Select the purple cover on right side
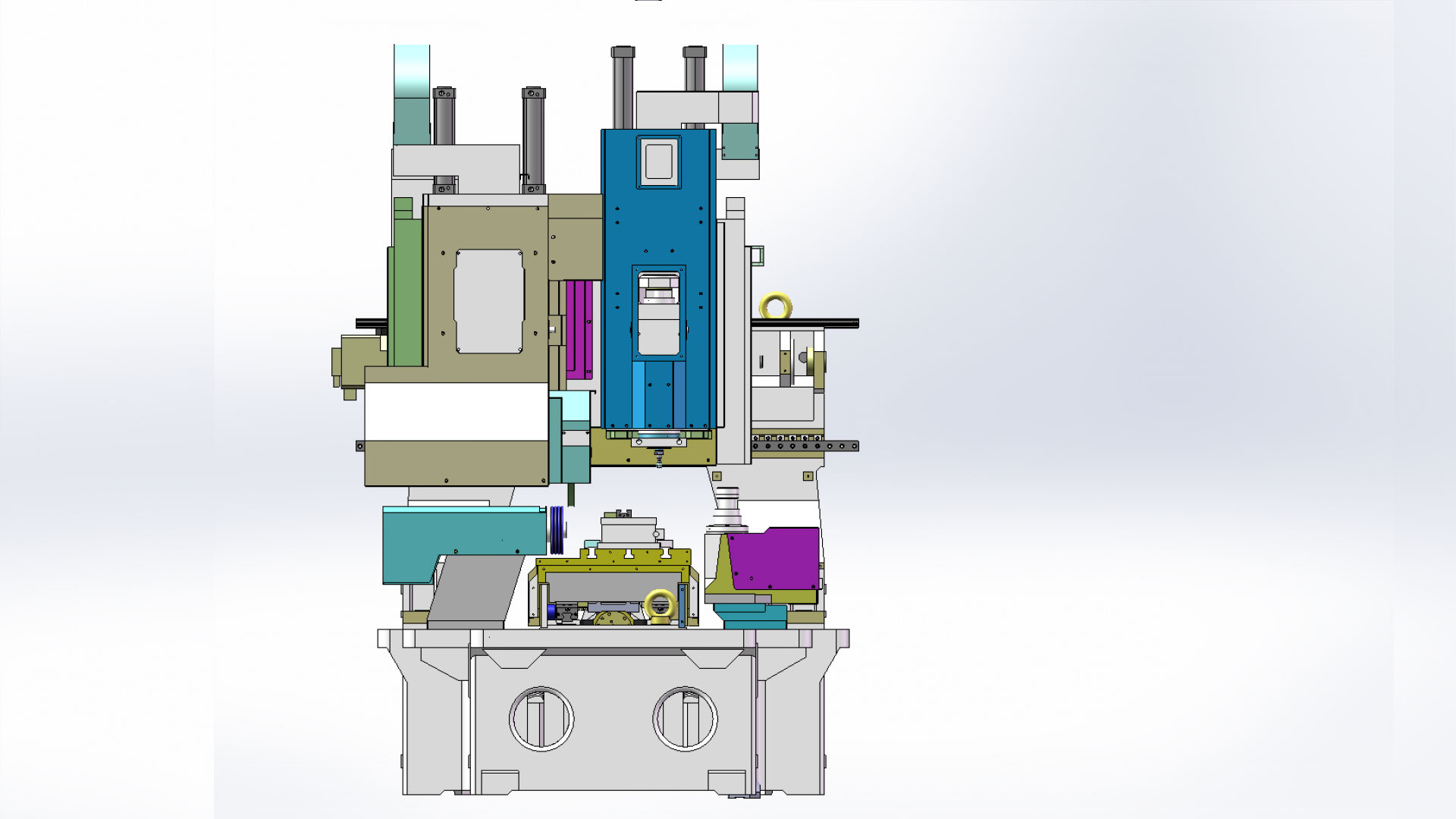Viewport: 1456px width, 819px height. 776,558
